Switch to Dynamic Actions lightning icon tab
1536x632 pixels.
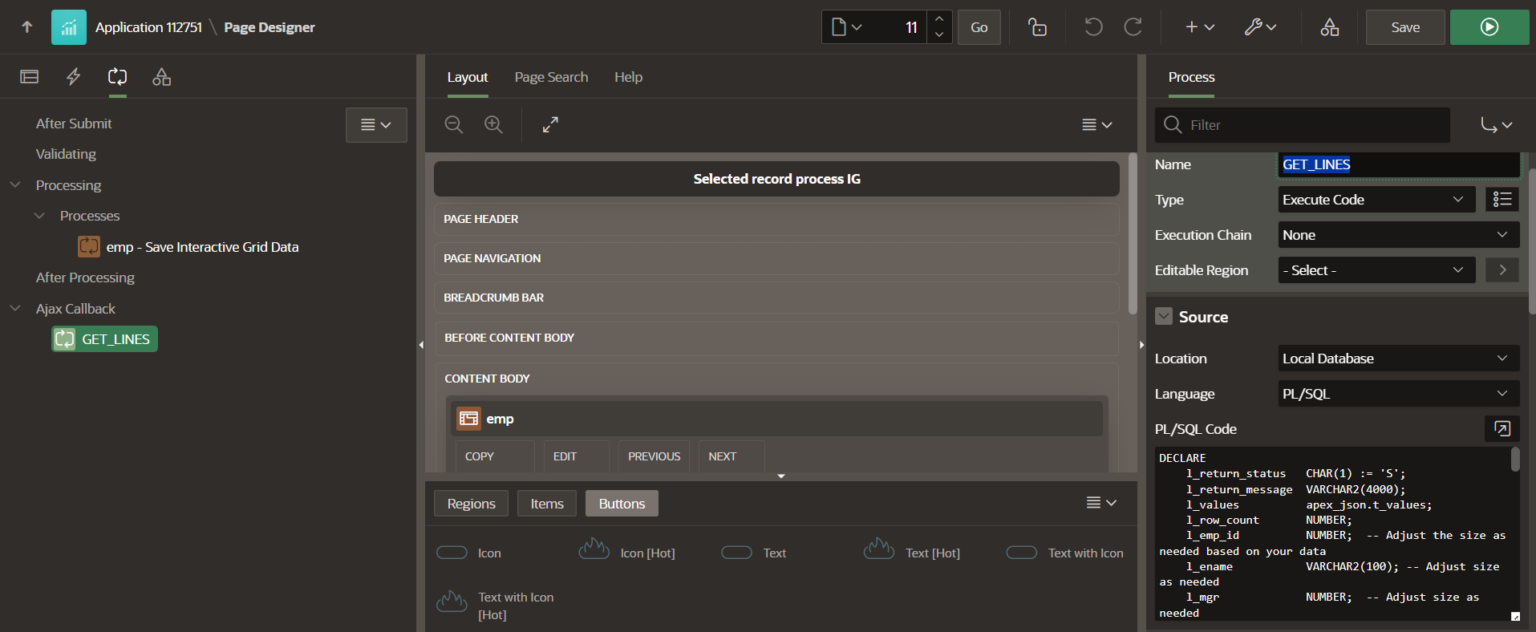pos(73,77)
